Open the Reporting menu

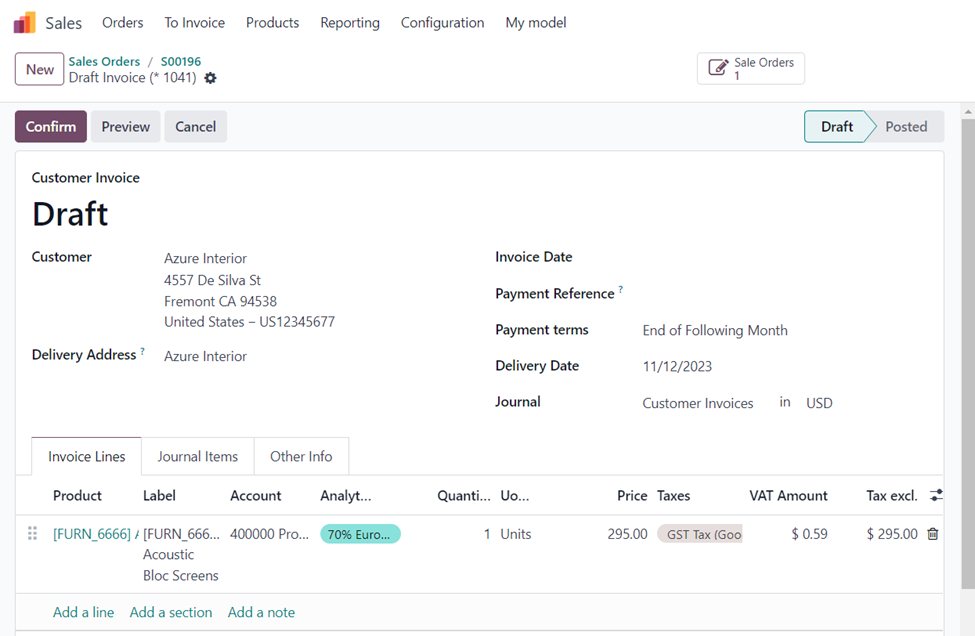pos(350,22)
